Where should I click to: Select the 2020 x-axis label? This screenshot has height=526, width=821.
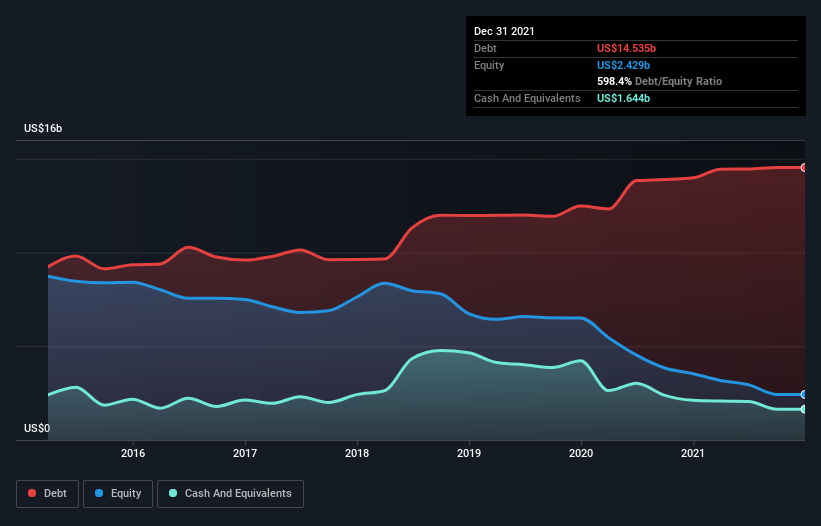click(581, 453)
